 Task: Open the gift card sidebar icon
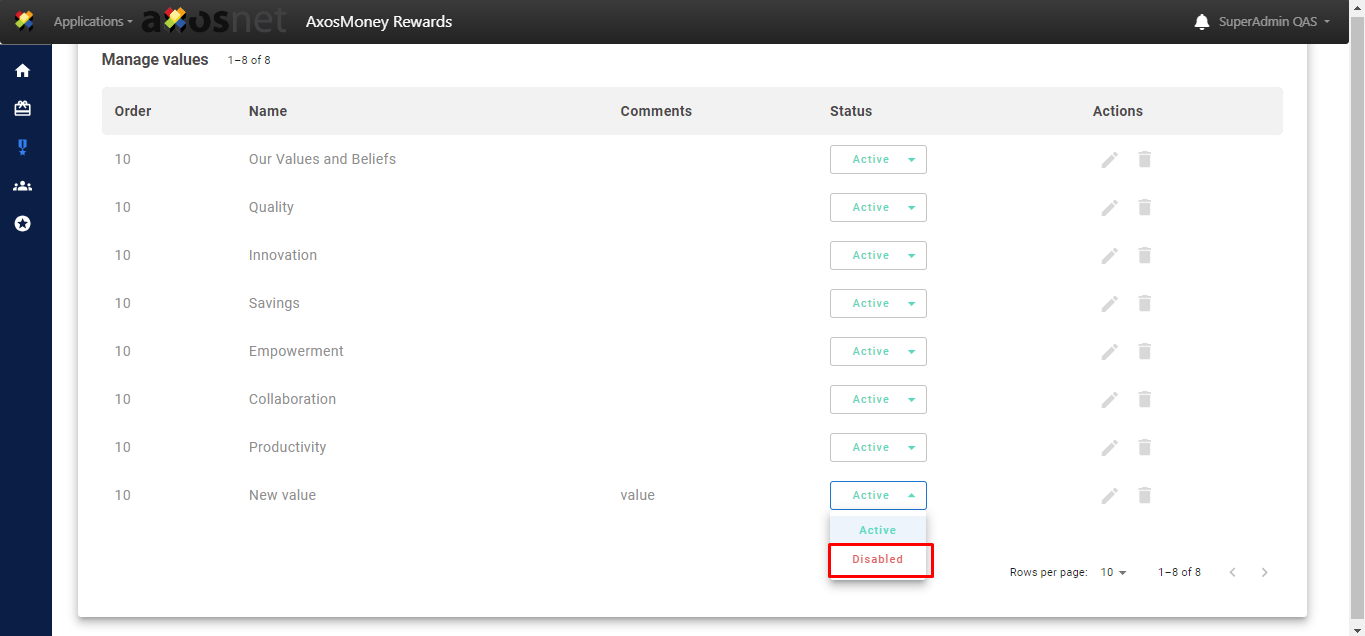click(x=22, y=109)
